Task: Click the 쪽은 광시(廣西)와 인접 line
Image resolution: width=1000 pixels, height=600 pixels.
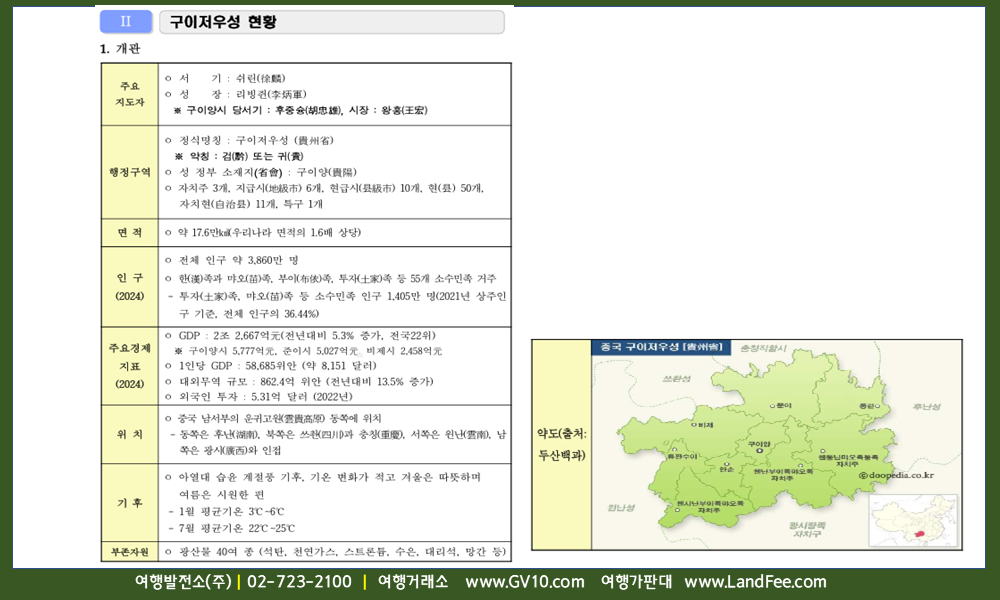Action: point(230,450)
